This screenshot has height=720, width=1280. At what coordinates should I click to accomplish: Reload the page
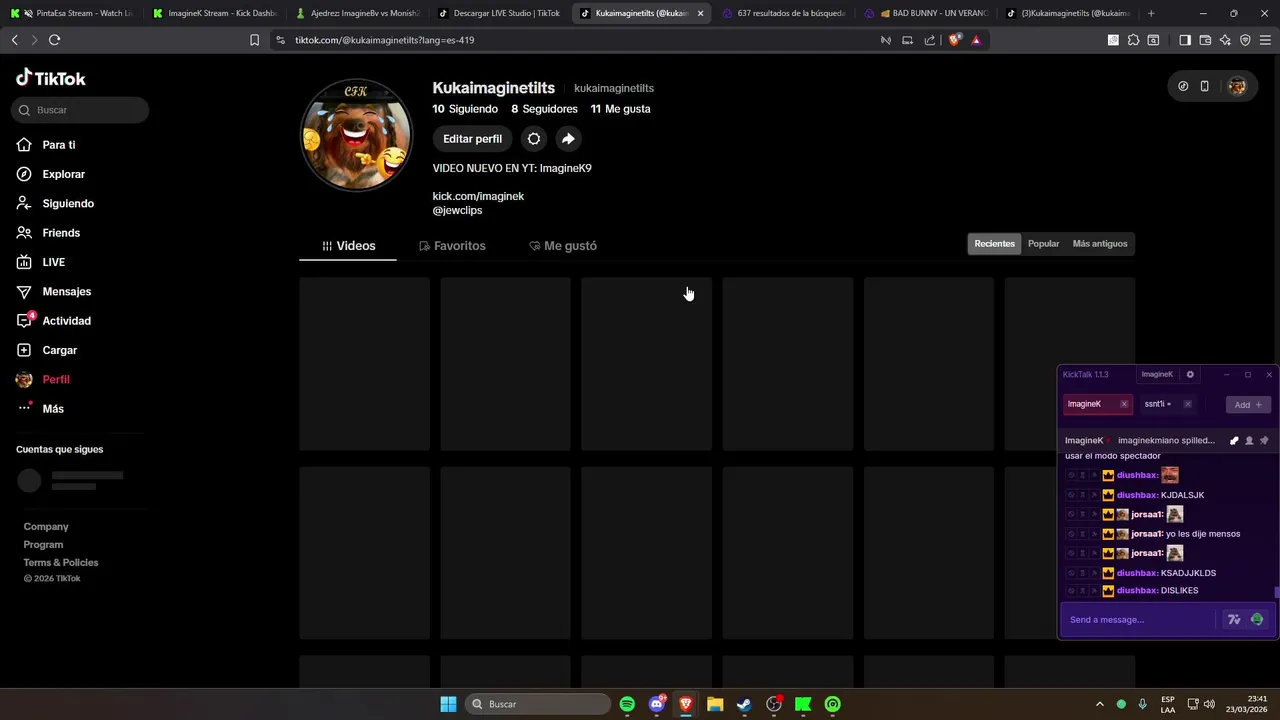tap(54, 40)
